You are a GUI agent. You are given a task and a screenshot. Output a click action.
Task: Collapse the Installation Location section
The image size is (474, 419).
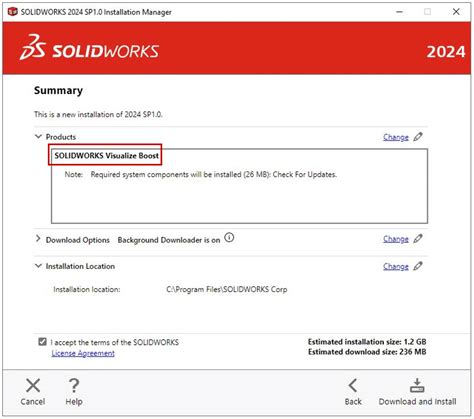pyautogui.click(x=38, y=266)
